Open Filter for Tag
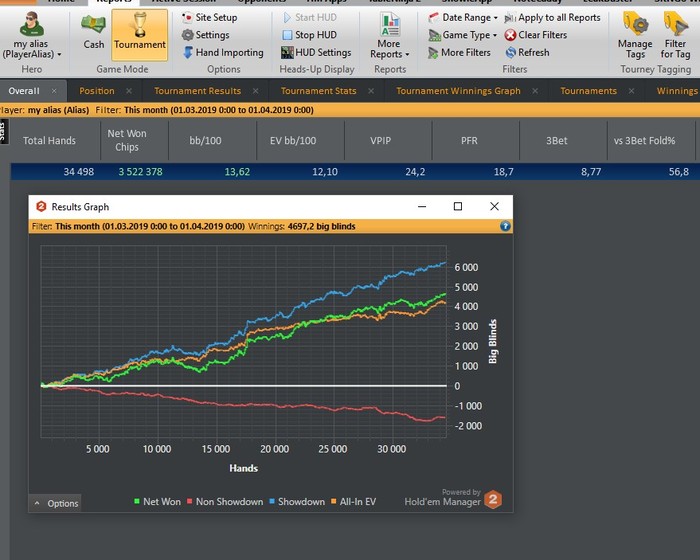This screenshot has width=700, height=560. point(675,36)
